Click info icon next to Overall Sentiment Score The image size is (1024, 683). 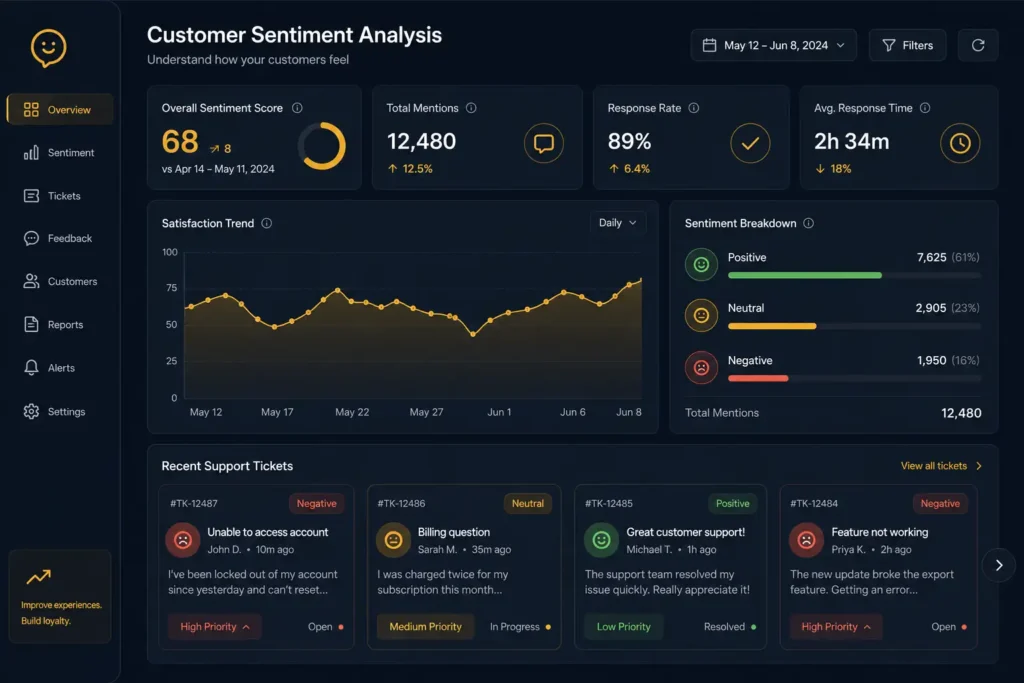coord(297,108)
